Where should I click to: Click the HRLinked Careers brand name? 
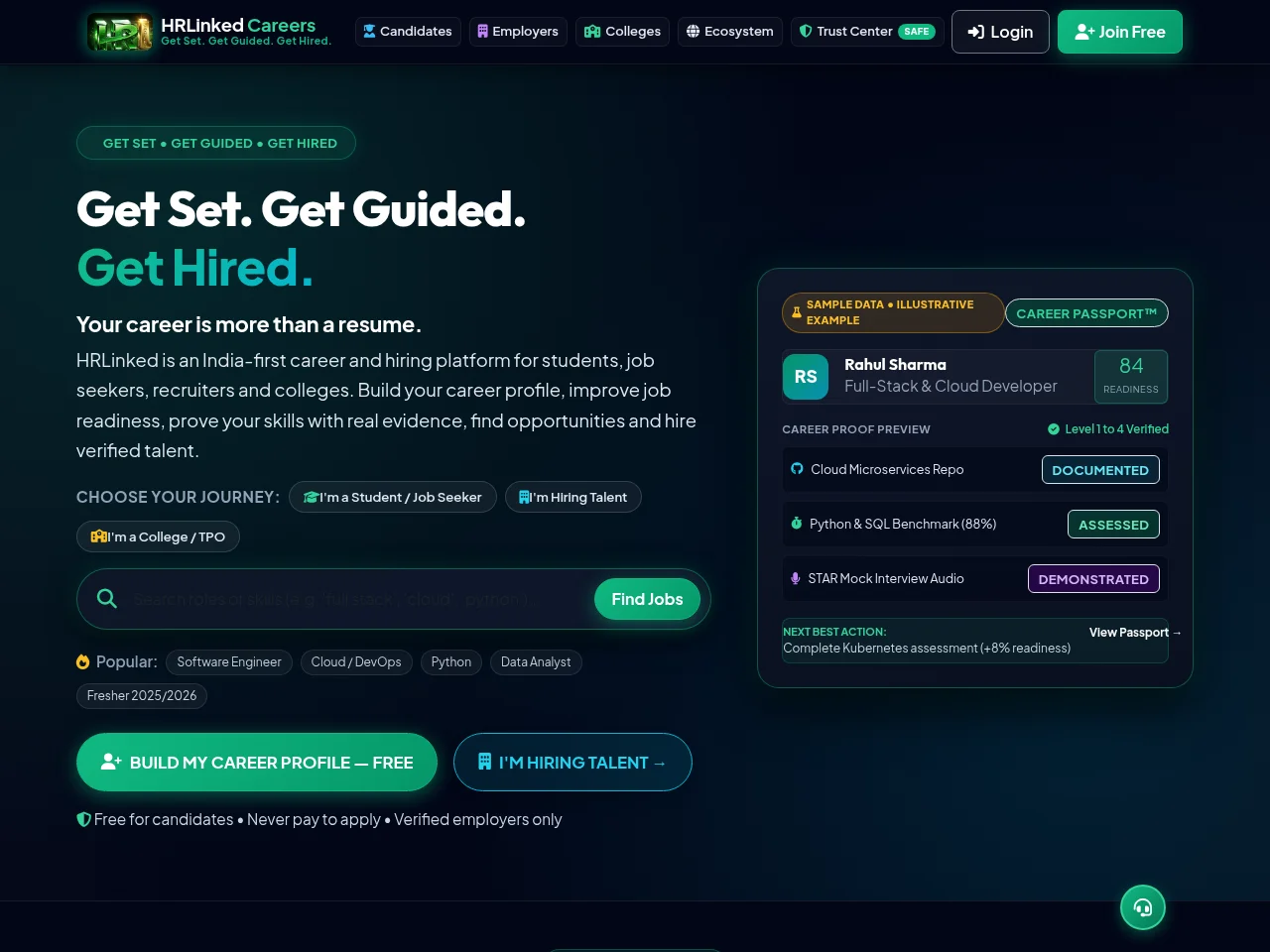click(238, 26)
